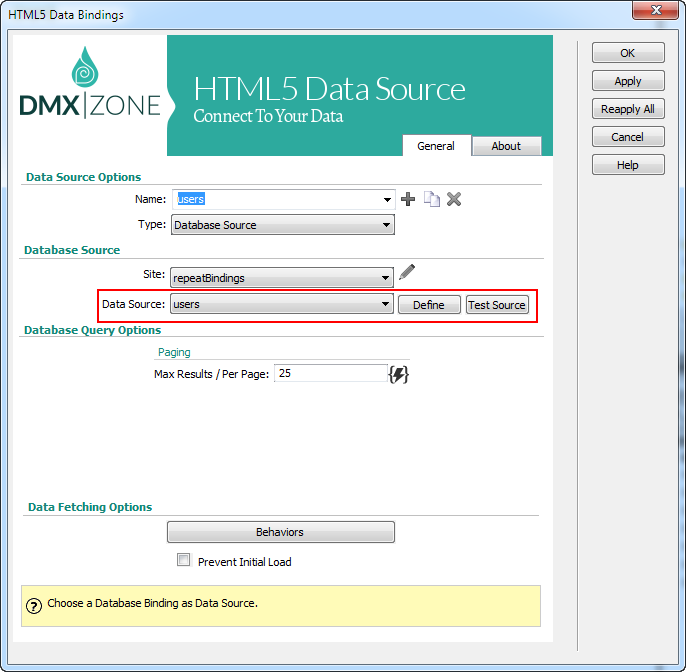
Task: Click the Data Fetching Options heading
Action: (x=90, y=507)
